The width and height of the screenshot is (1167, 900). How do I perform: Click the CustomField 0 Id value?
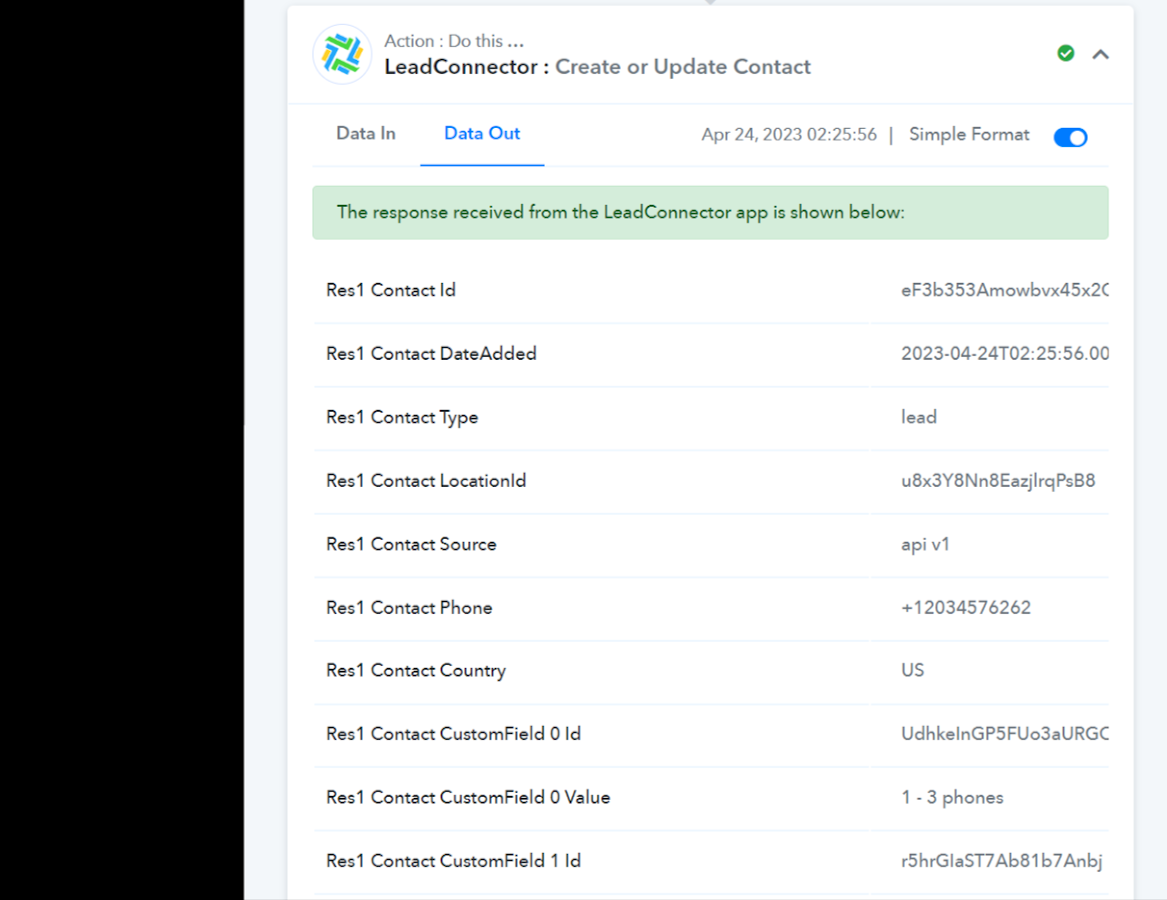coord(1004,734)
